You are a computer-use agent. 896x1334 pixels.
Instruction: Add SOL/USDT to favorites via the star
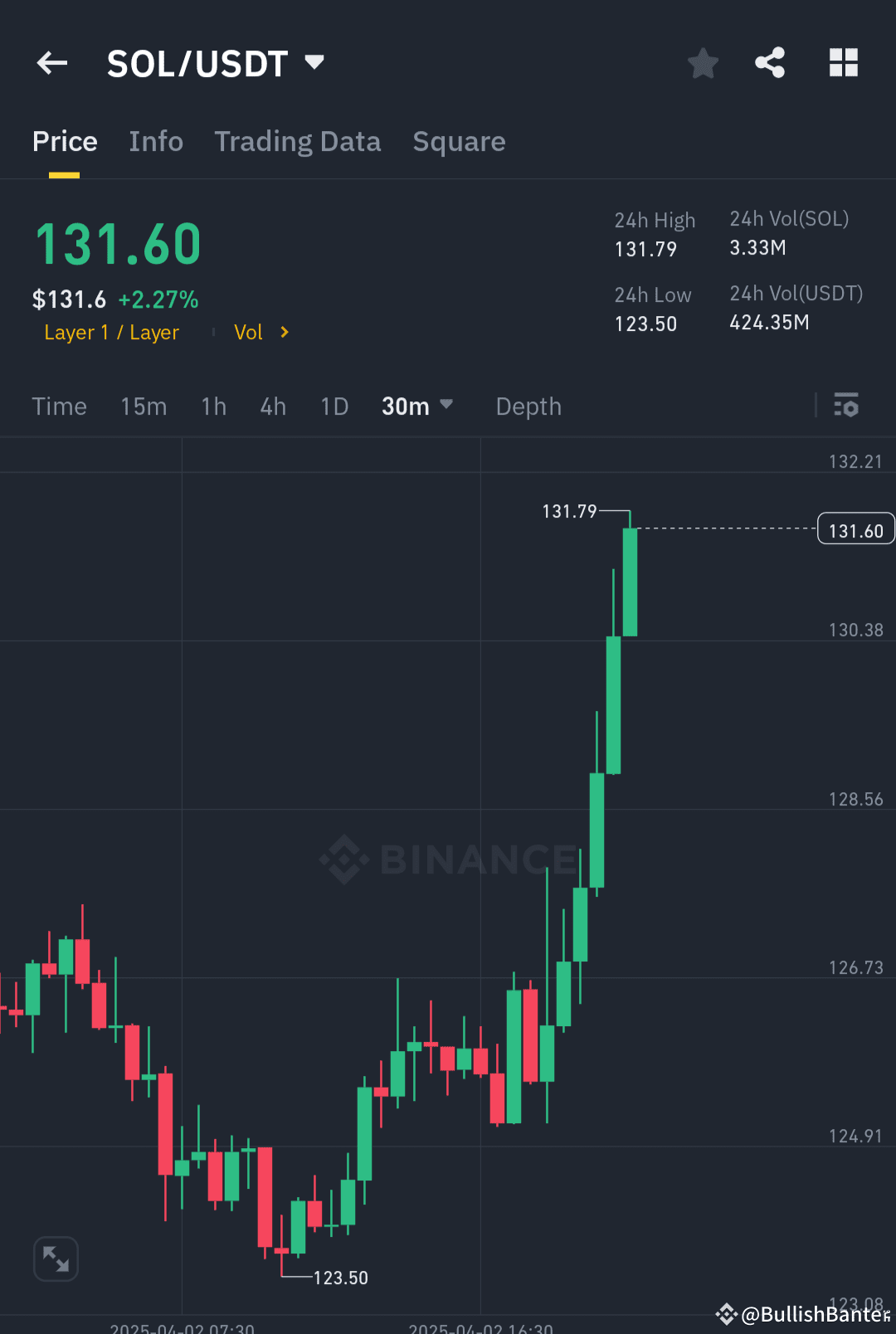point(703,62)
